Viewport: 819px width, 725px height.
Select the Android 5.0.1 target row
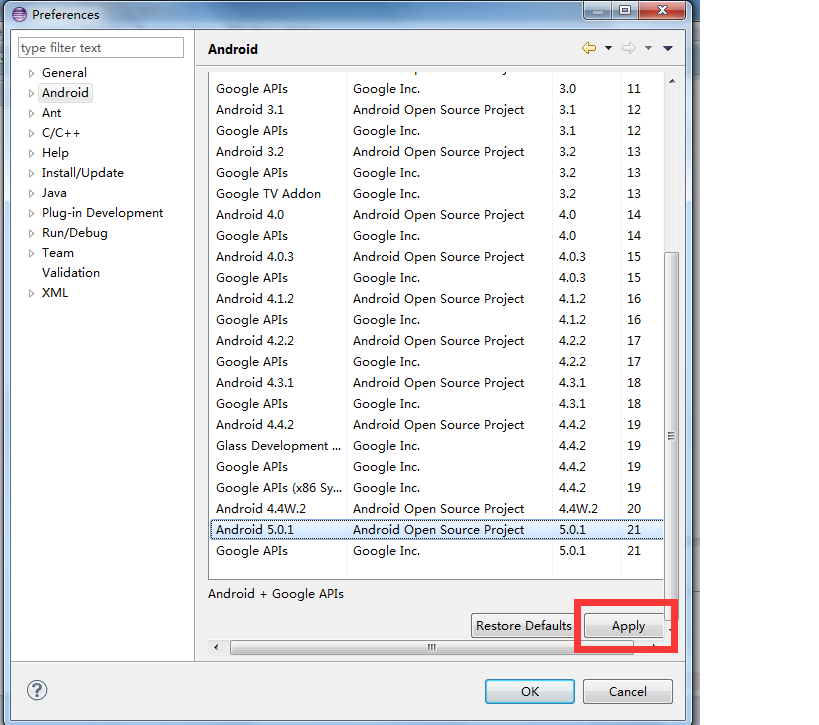click(436, 530)
